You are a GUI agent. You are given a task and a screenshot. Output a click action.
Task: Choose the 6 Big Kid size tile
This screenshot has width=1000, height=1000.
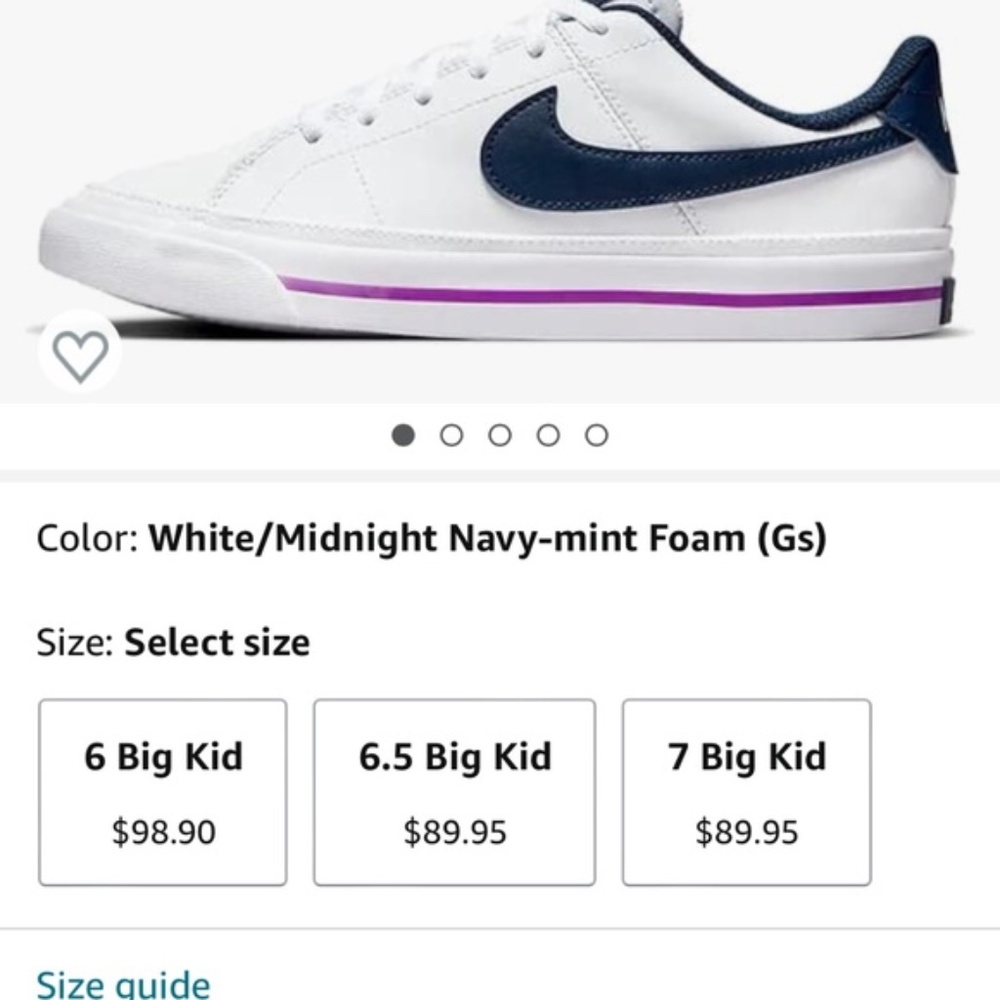[163, 790]
